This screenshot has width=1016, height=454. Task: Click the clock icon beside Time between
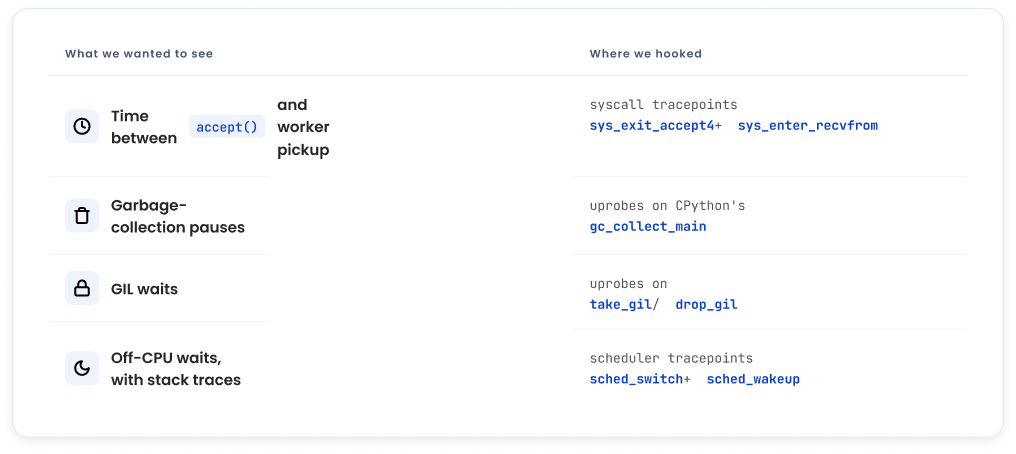(82, 126)
